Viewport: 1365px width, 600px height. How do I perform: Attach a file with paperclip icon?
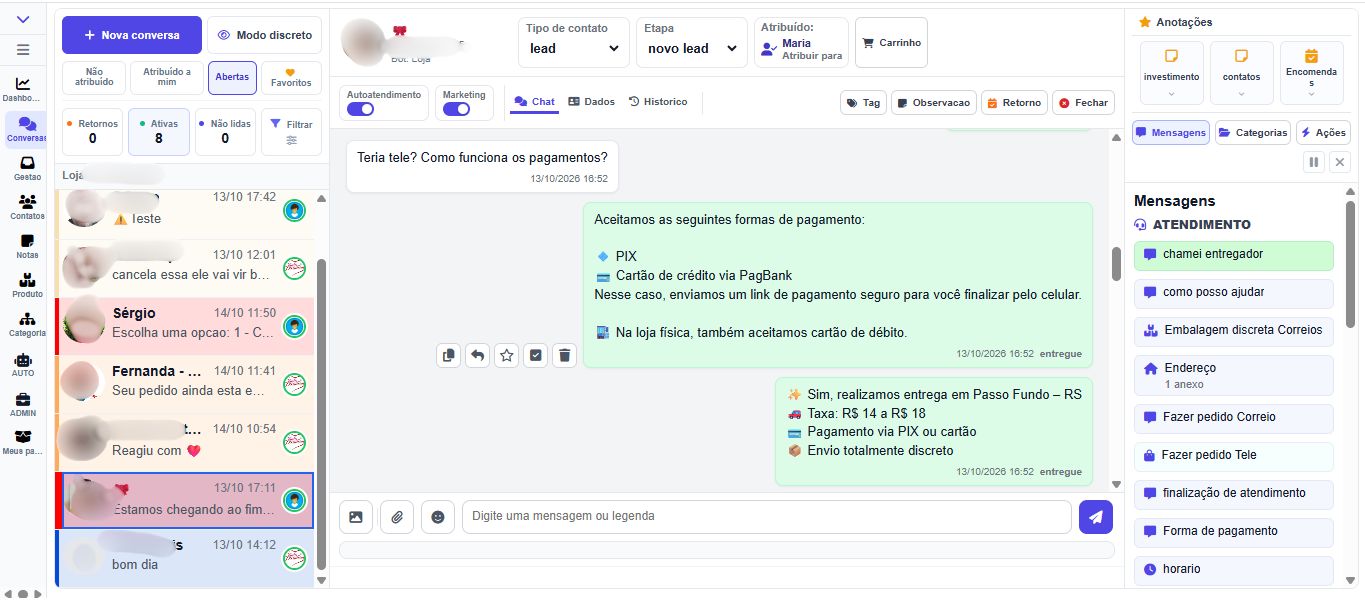[x=397, y=517]
